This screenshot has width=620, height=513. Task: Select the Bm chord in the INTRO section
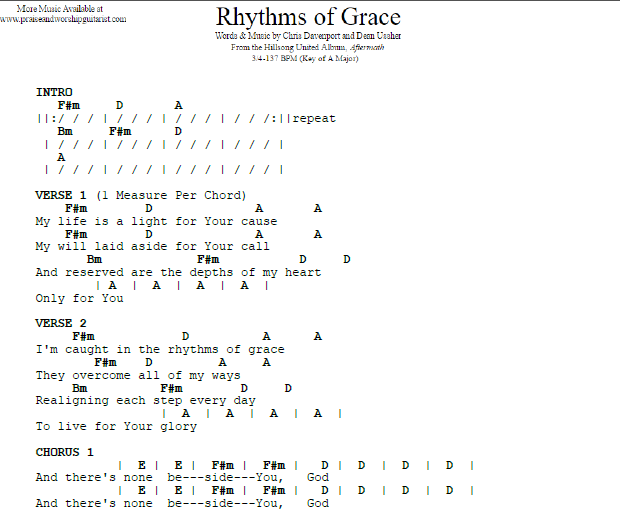pos(65,131)
